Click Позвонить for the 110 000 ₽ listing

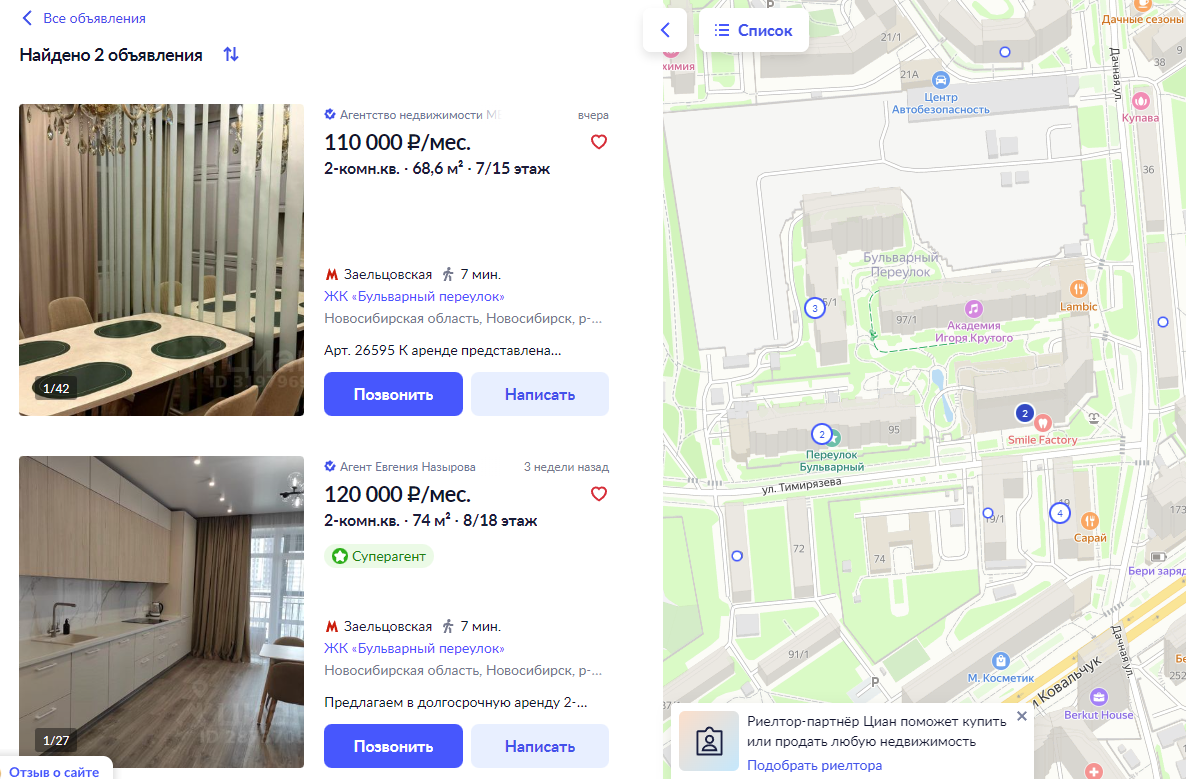393,394
